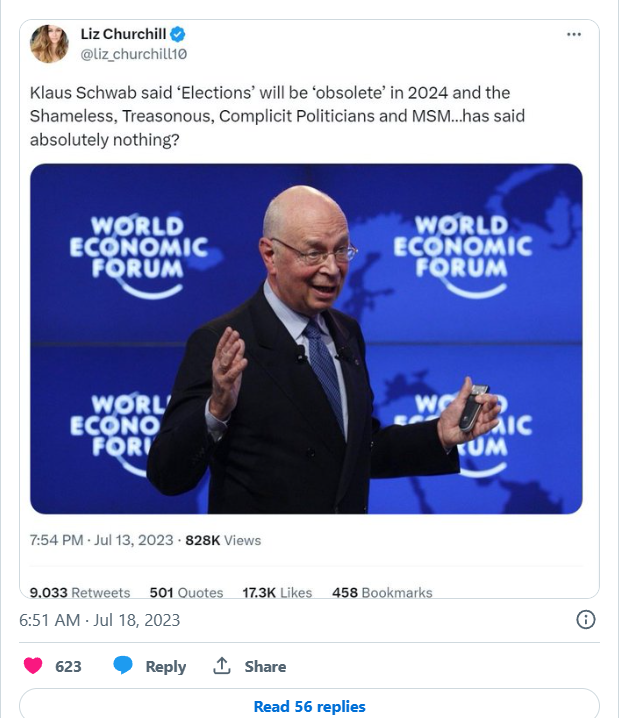Open the Klaus Schwab World Economic Forum photo
The image size is (619, 718).
(x=306, y=339)
